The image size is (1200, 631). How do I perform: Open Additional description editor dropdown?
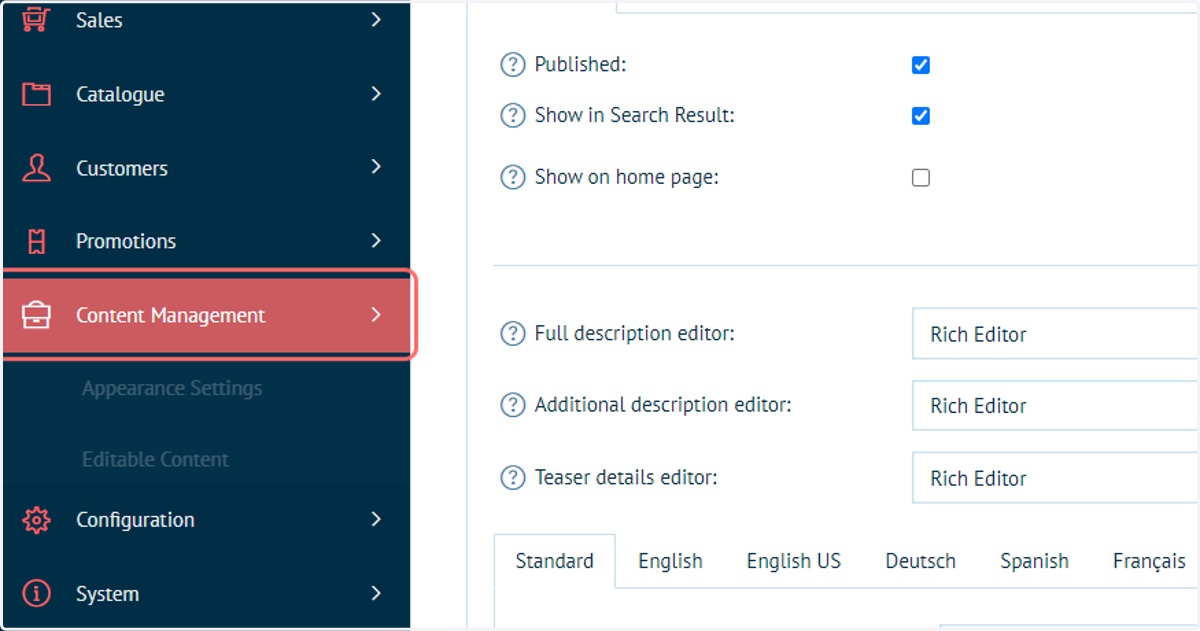click(x=1056, y=406)
